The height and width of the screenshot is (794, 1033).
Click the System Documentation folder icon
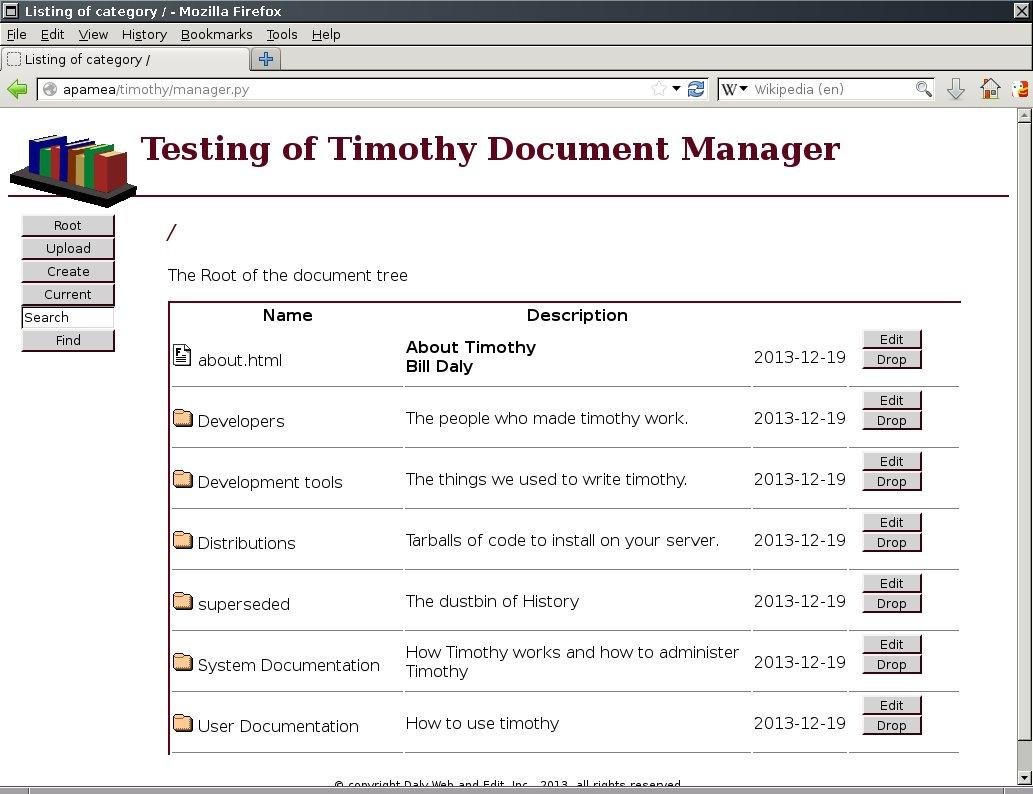click(183, 661)
